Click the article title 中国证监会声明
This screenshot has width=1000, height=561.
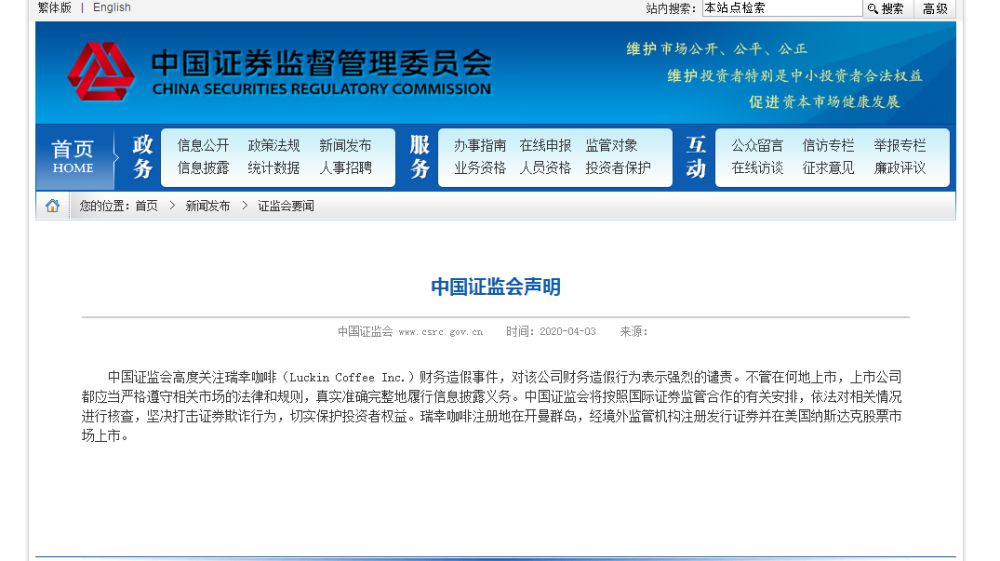click(x=496, y=287)
